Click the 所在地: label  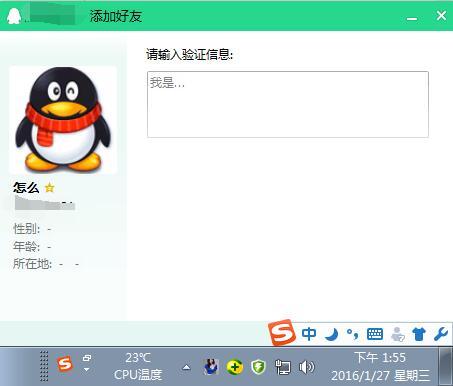(32, 264)
